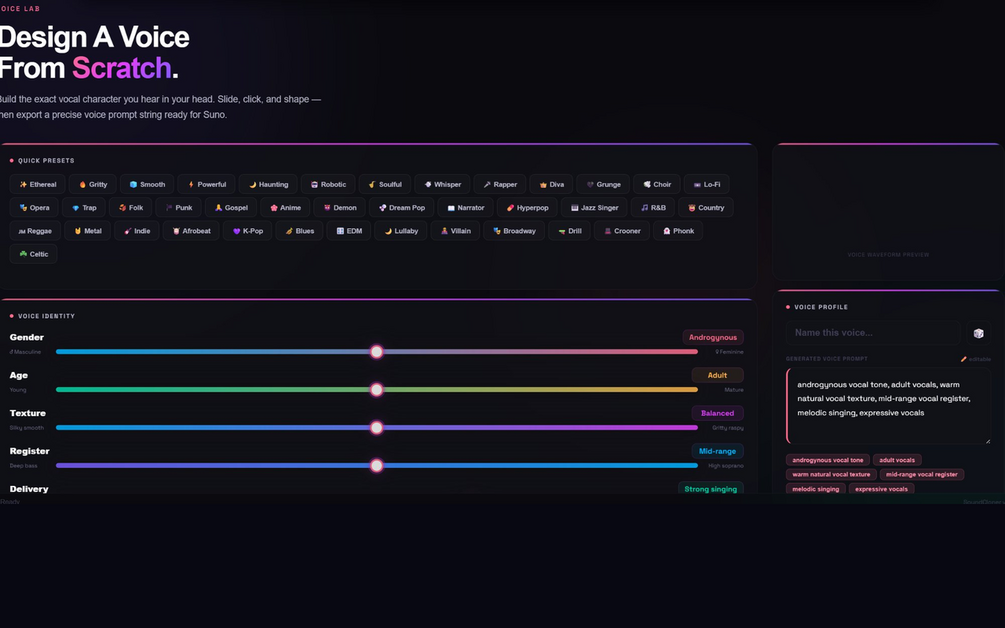The height and width of the screenshot is (628, 1005).
Task: Click inside the generated voice prompt textarea
Action: (888, 406)
